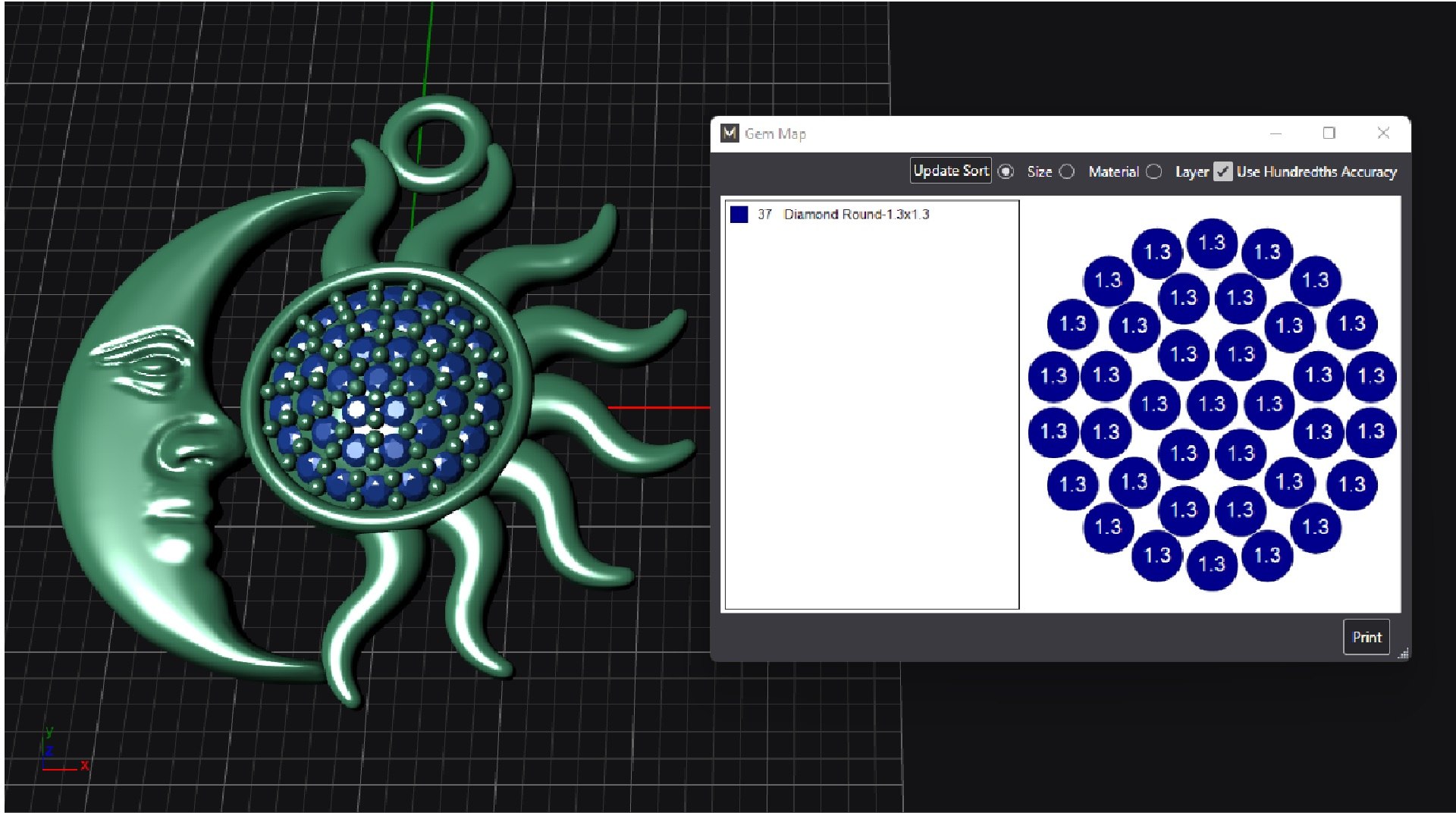
Task: Choose the Material sort radio button
Action: tap(1067, 172)
